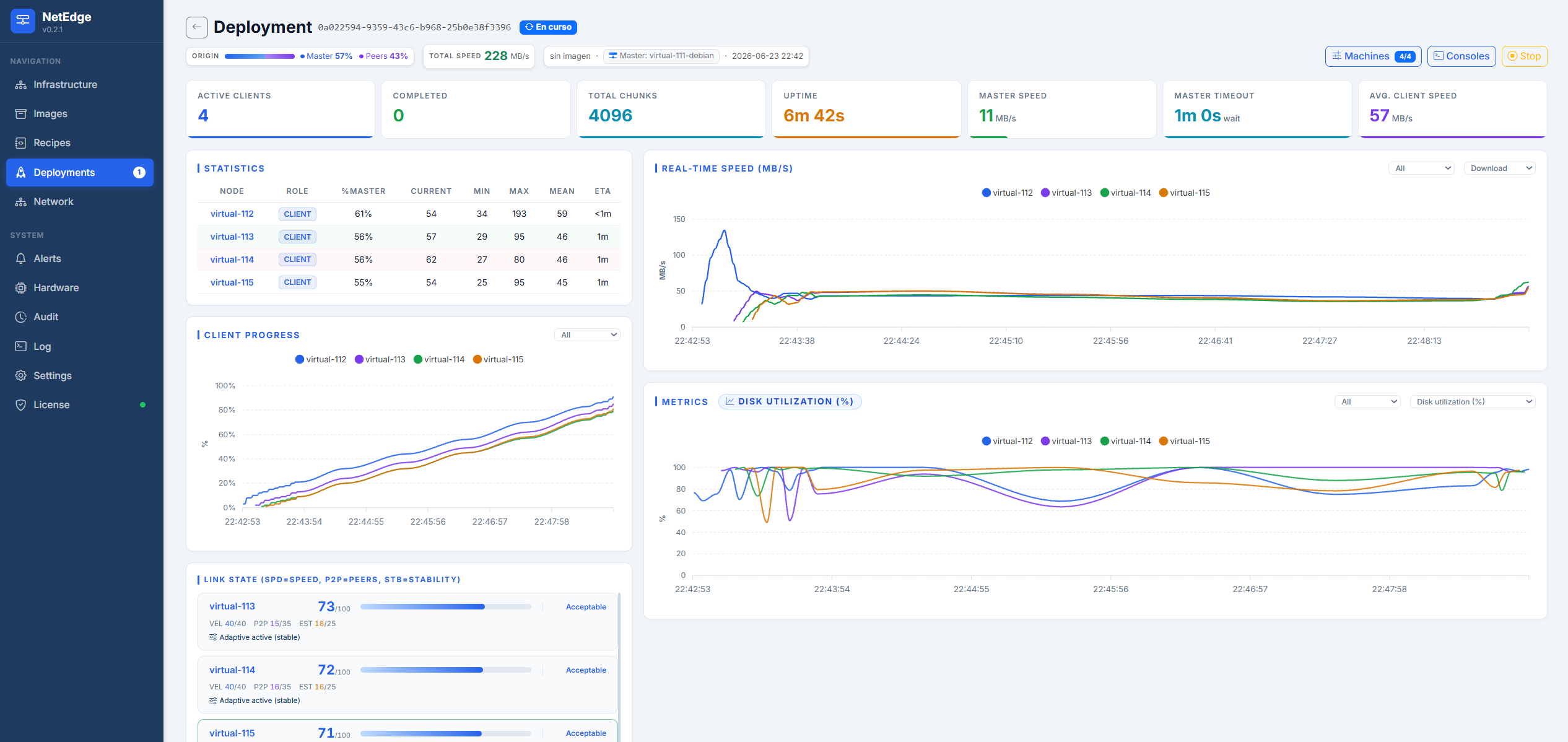
Task: Click the Stop deployment button
Action: (1524, 56)
